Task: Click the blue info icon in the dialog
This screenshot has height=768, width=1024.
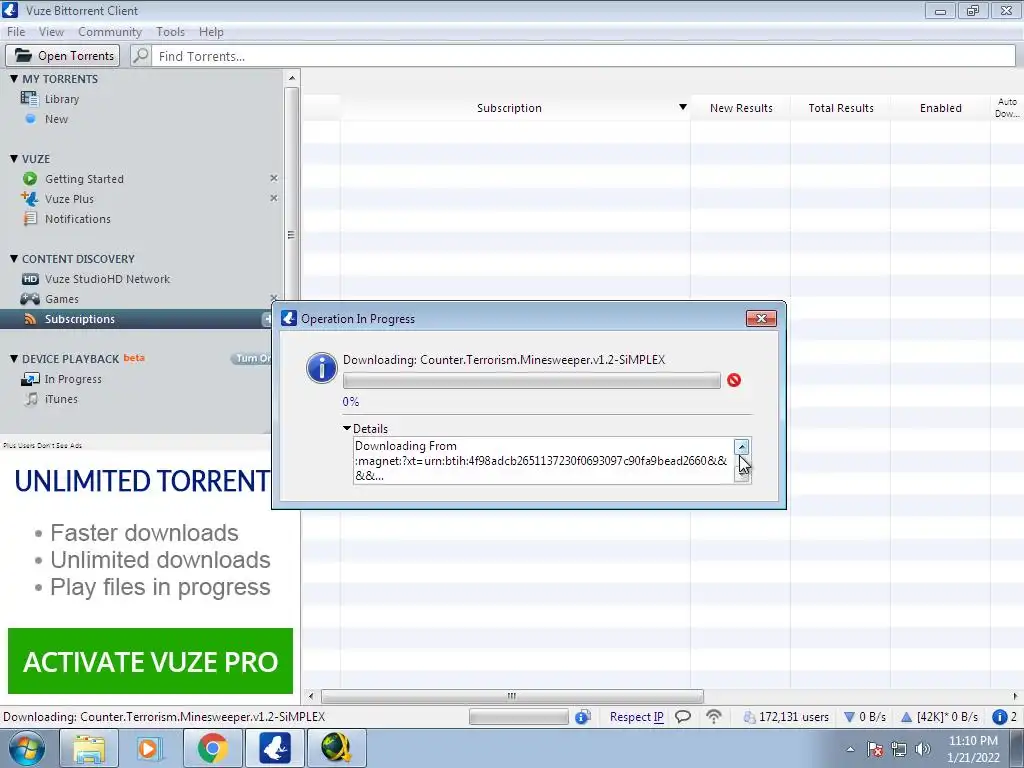Action: (321, 368)
